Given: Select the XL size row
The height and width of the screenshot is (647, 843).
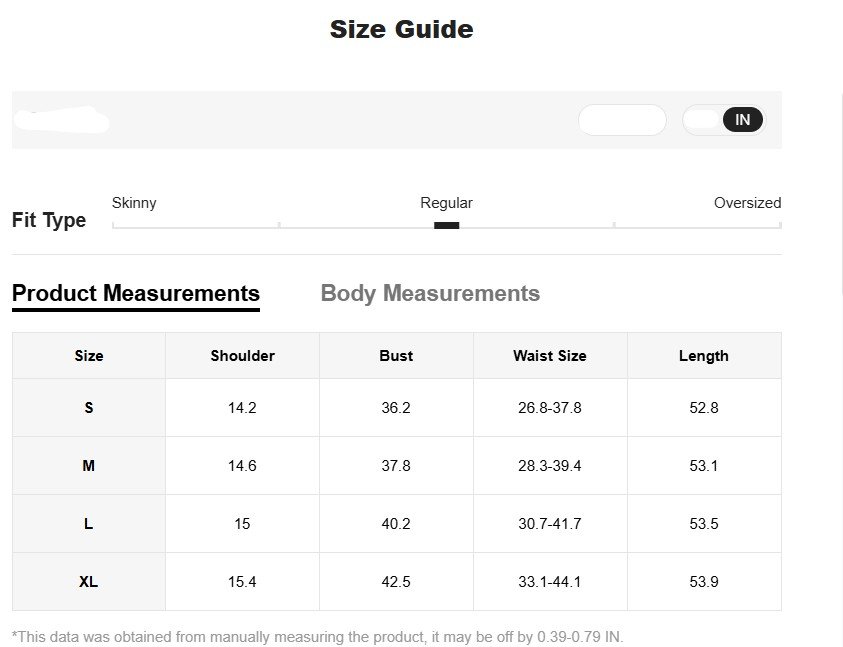Looking at the screenshot, I should 89,582.
